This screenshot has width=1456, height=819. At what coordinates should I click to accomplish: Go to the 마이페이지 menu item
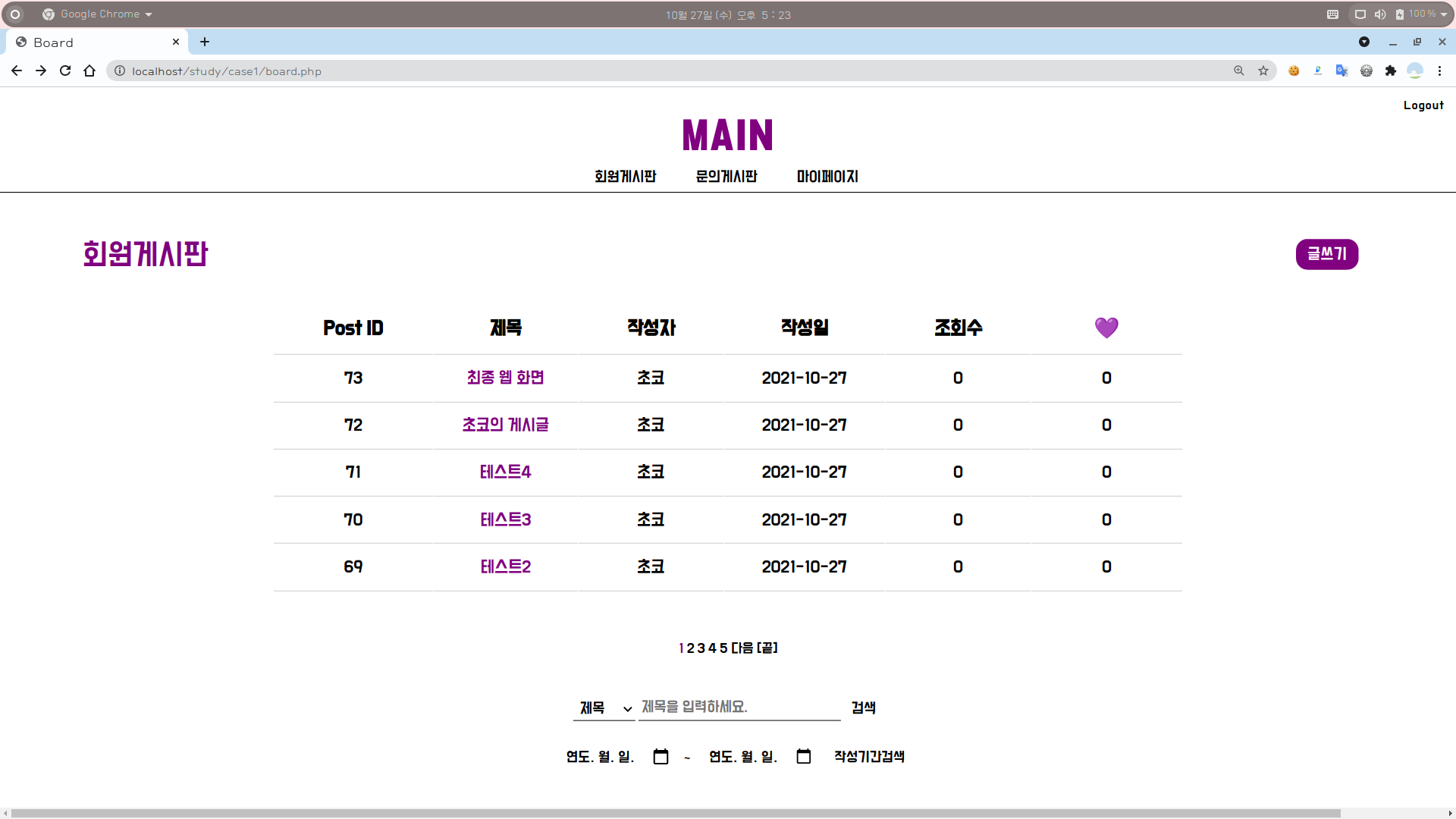point(827,177)
